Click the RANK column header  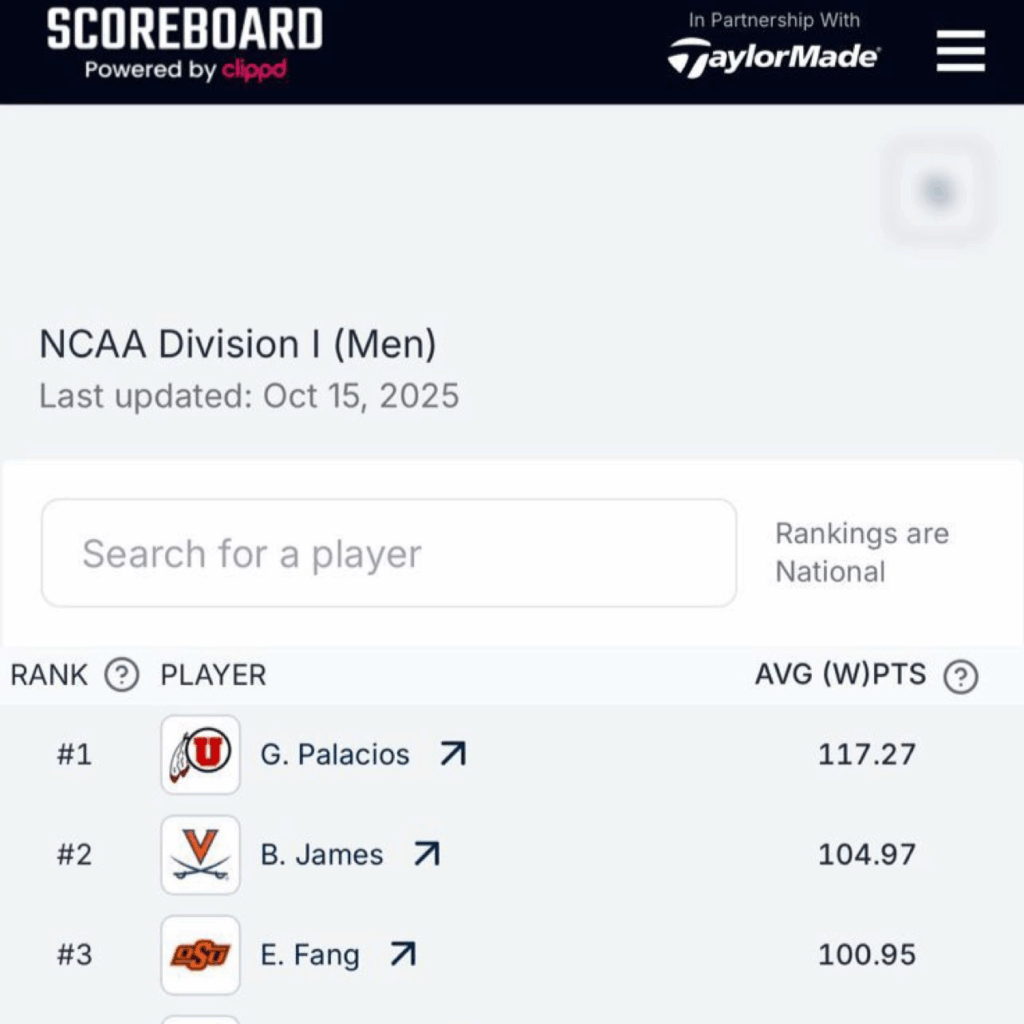coord(50,675)
